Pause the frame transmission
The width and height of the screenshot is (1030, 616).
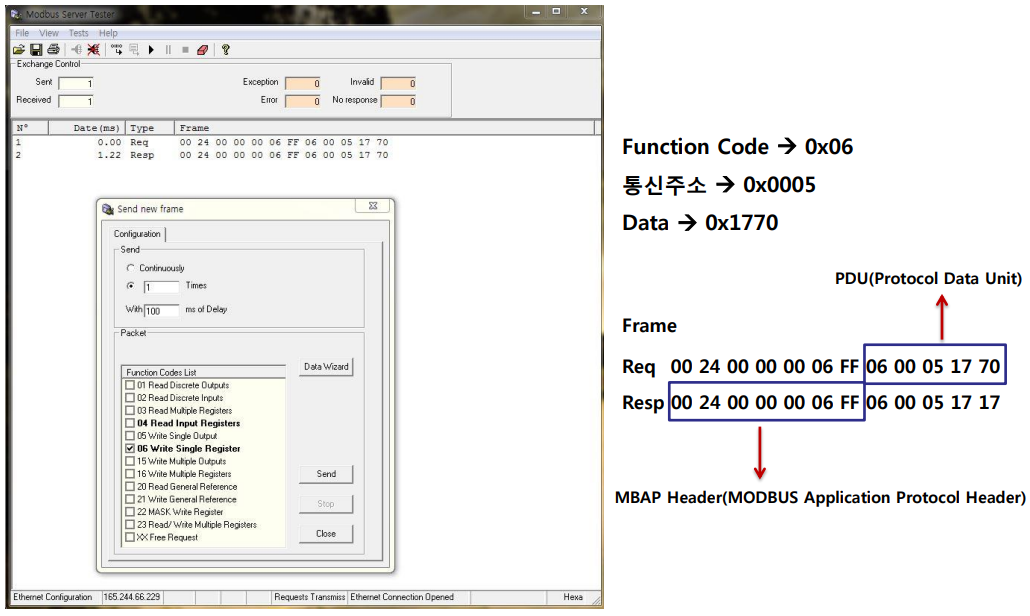pyautogui.click(x=168, y=49)
